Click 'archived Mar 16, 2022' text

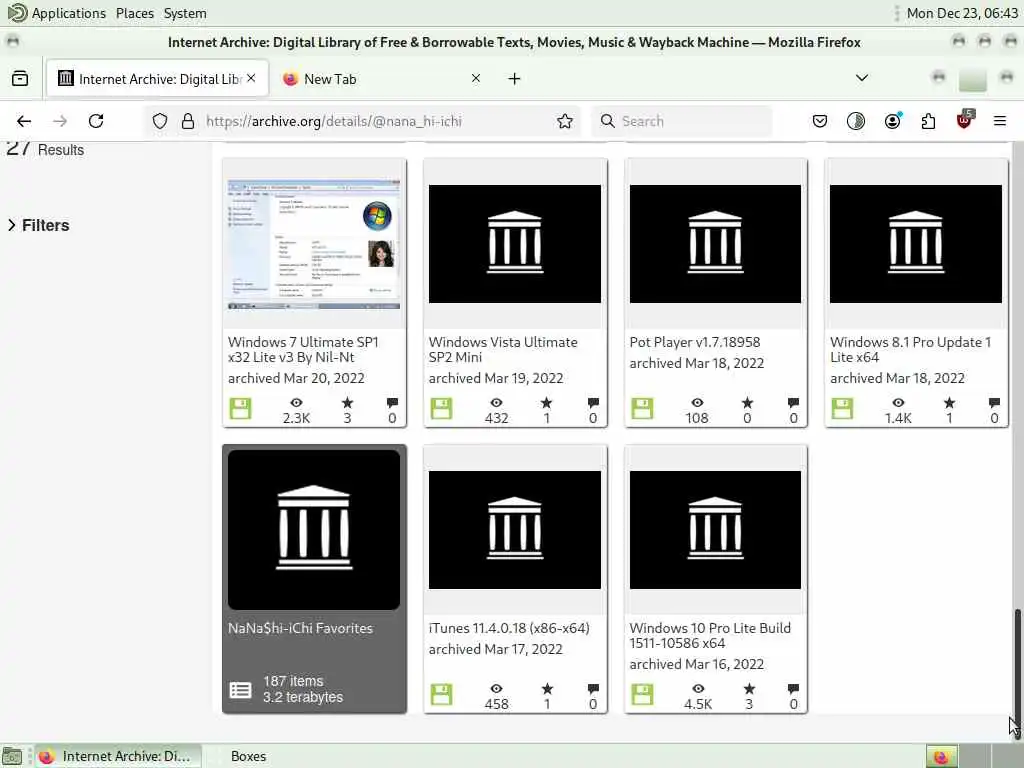(x=697, y=664)
